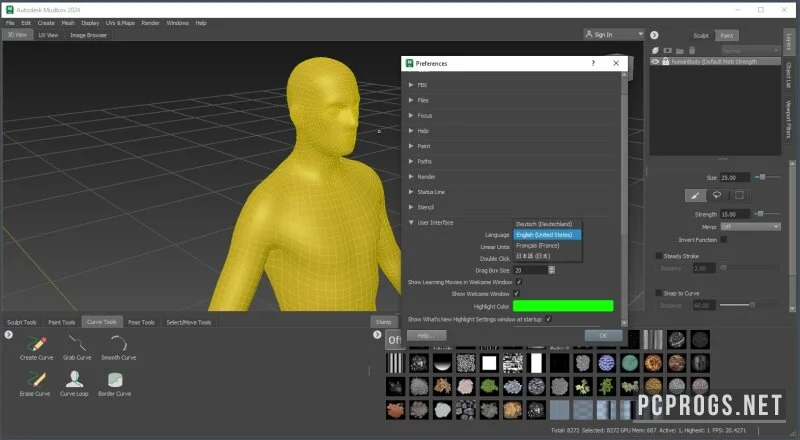
Task: Select the green leafy bush stamp
Action: coord(489,386)
